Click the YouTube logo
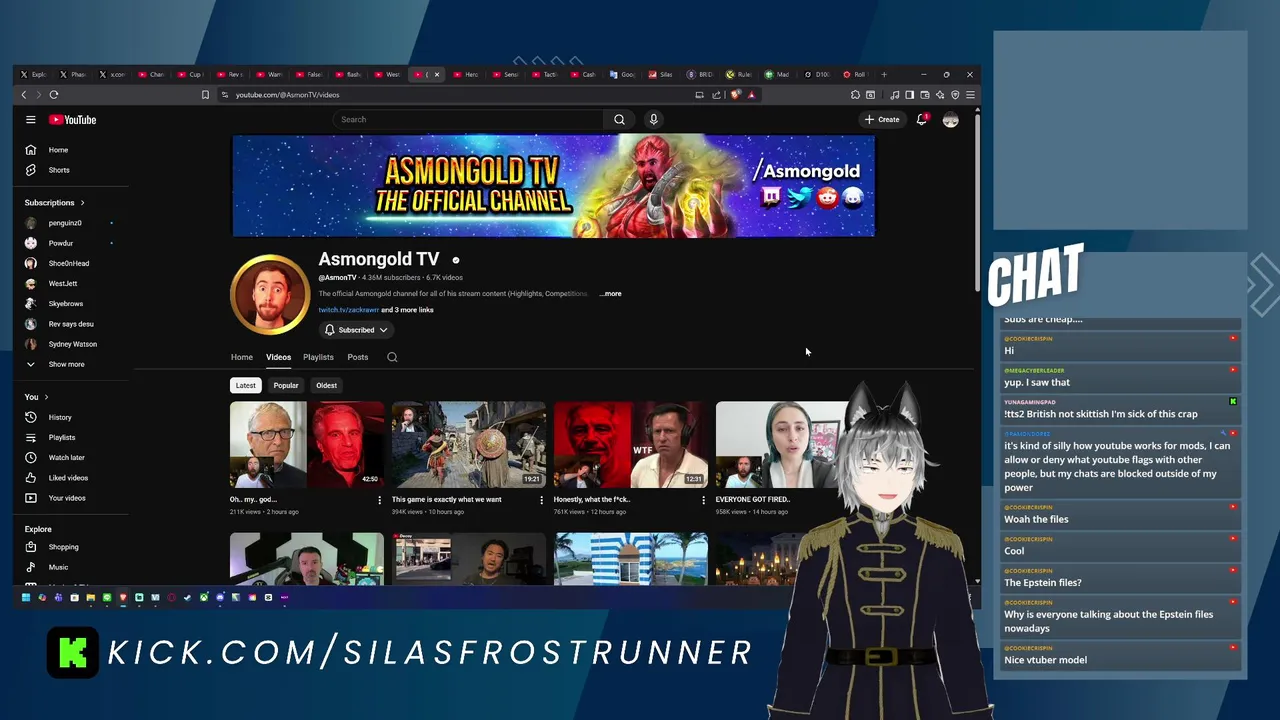Viewport: 1280px width, 720px height. [x=72, y=119]
